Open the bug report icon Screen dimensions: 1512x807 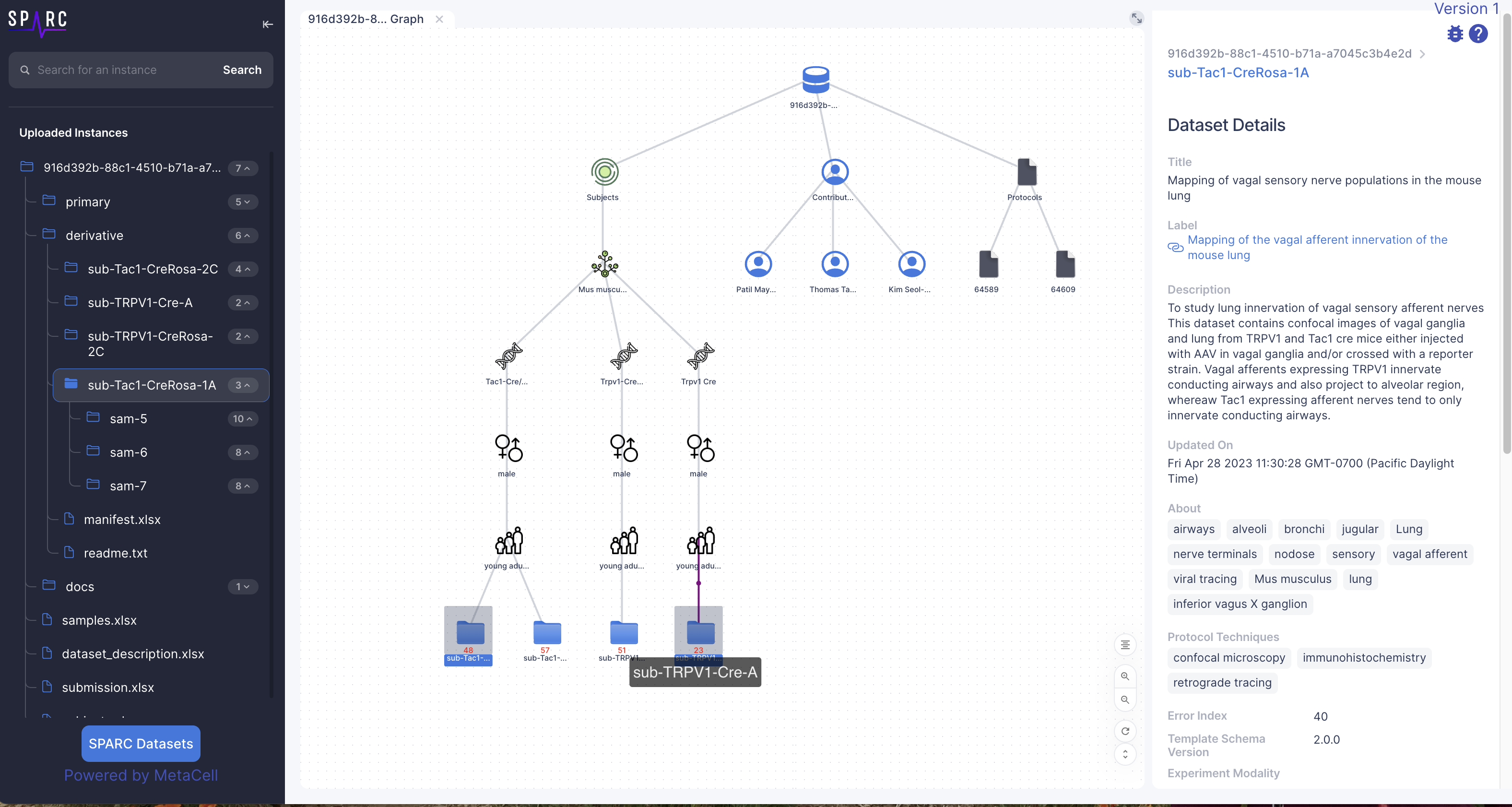point(1455,34)
